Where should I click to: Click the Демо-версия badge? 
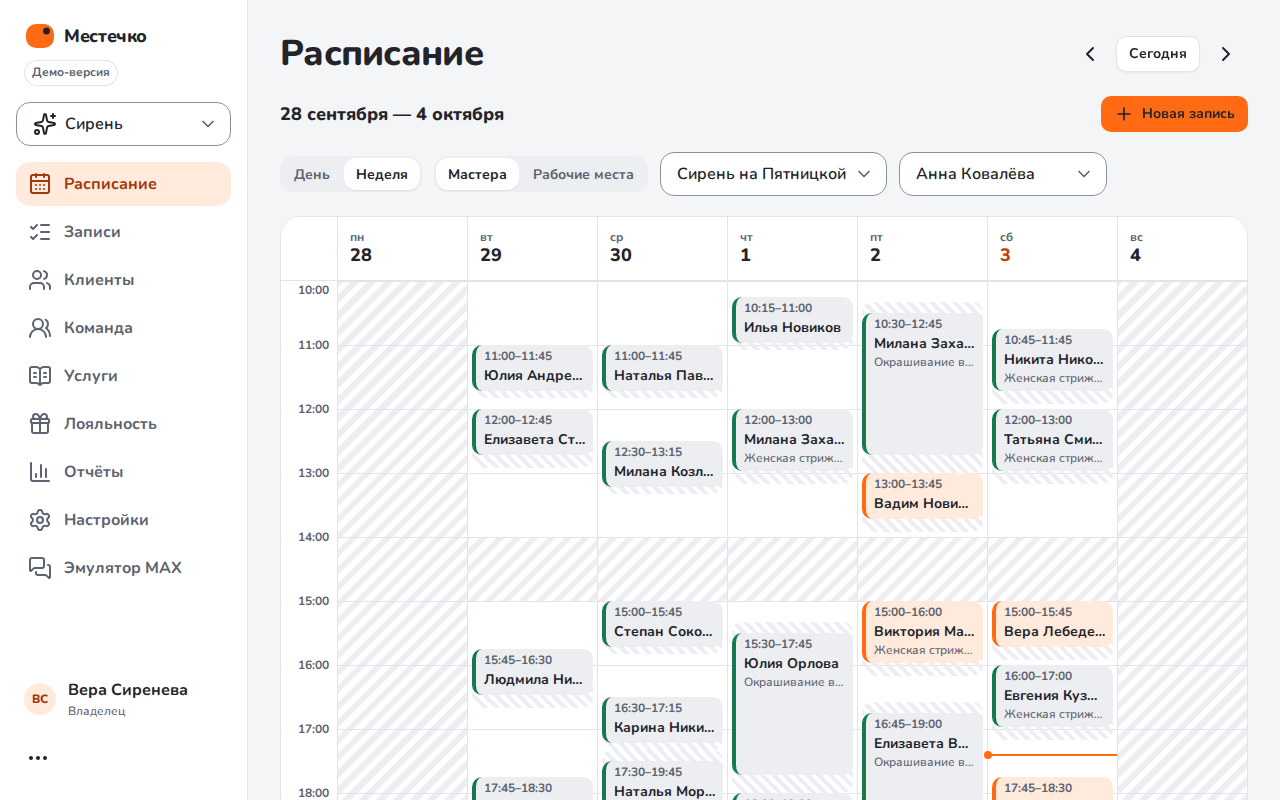(71, 73)
